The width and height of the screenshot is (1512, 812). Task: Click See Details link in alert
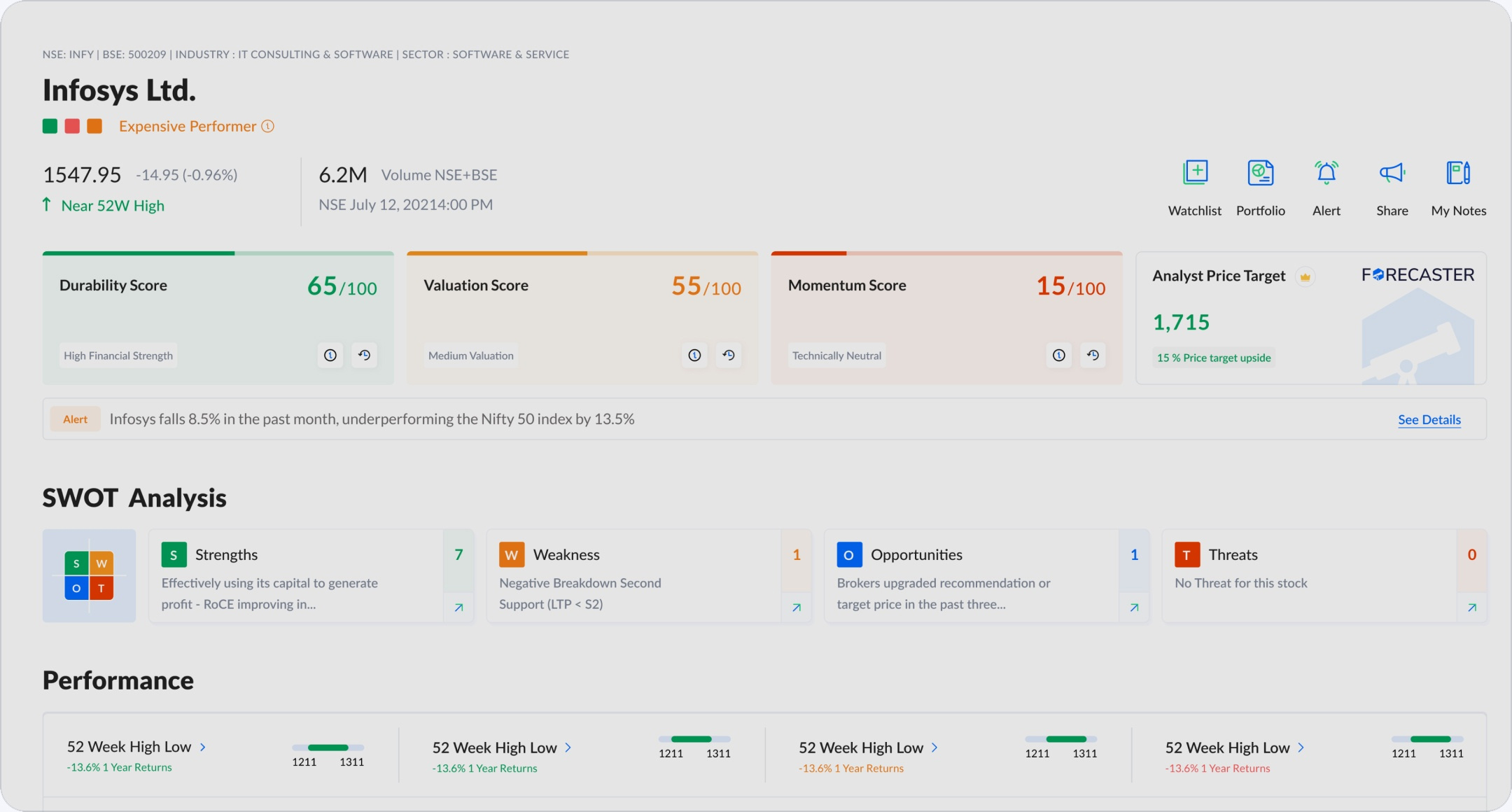pos(1429,420)
